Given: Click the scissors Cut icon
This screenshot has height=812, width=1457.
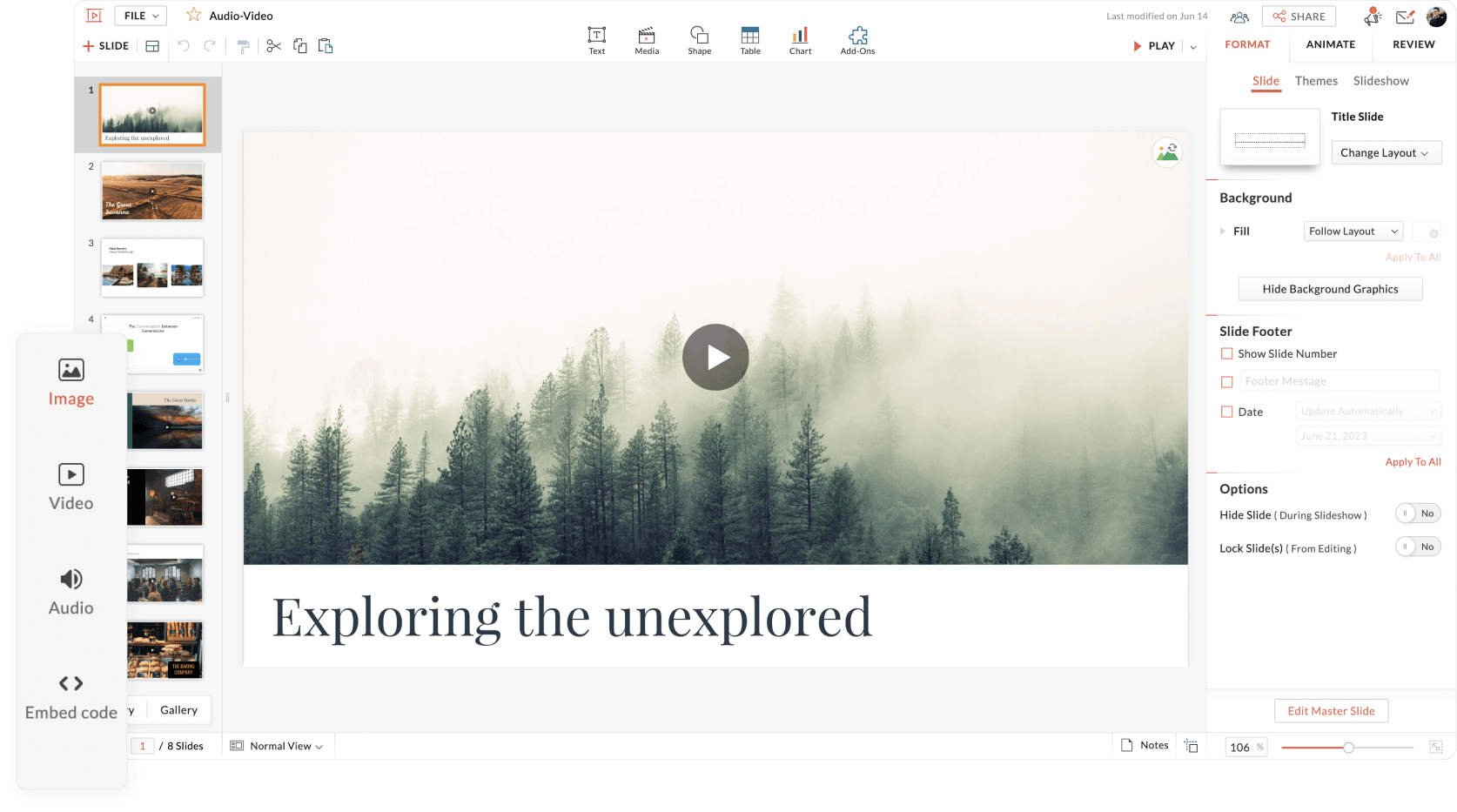Looking at the screenshot, I should pyautogui.click(x=273, y=46).
